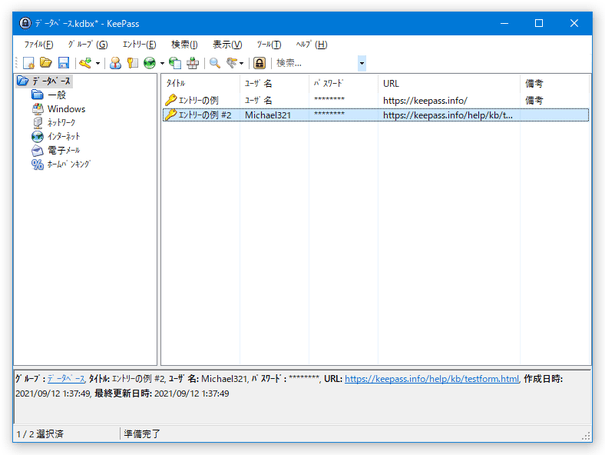Sort by the URL column header
The height and width of the screenshot is (455, 605).
[449, 83]
